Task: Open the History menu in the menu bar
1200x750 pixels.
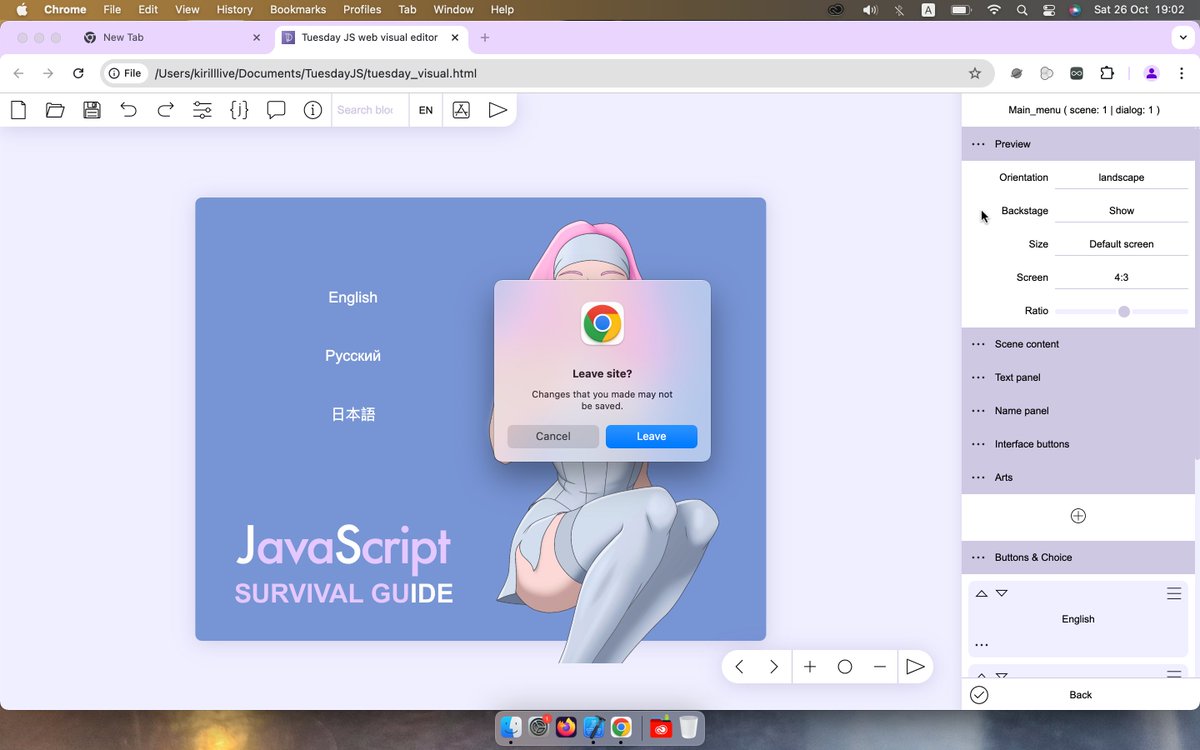Action: click(234, 9)
